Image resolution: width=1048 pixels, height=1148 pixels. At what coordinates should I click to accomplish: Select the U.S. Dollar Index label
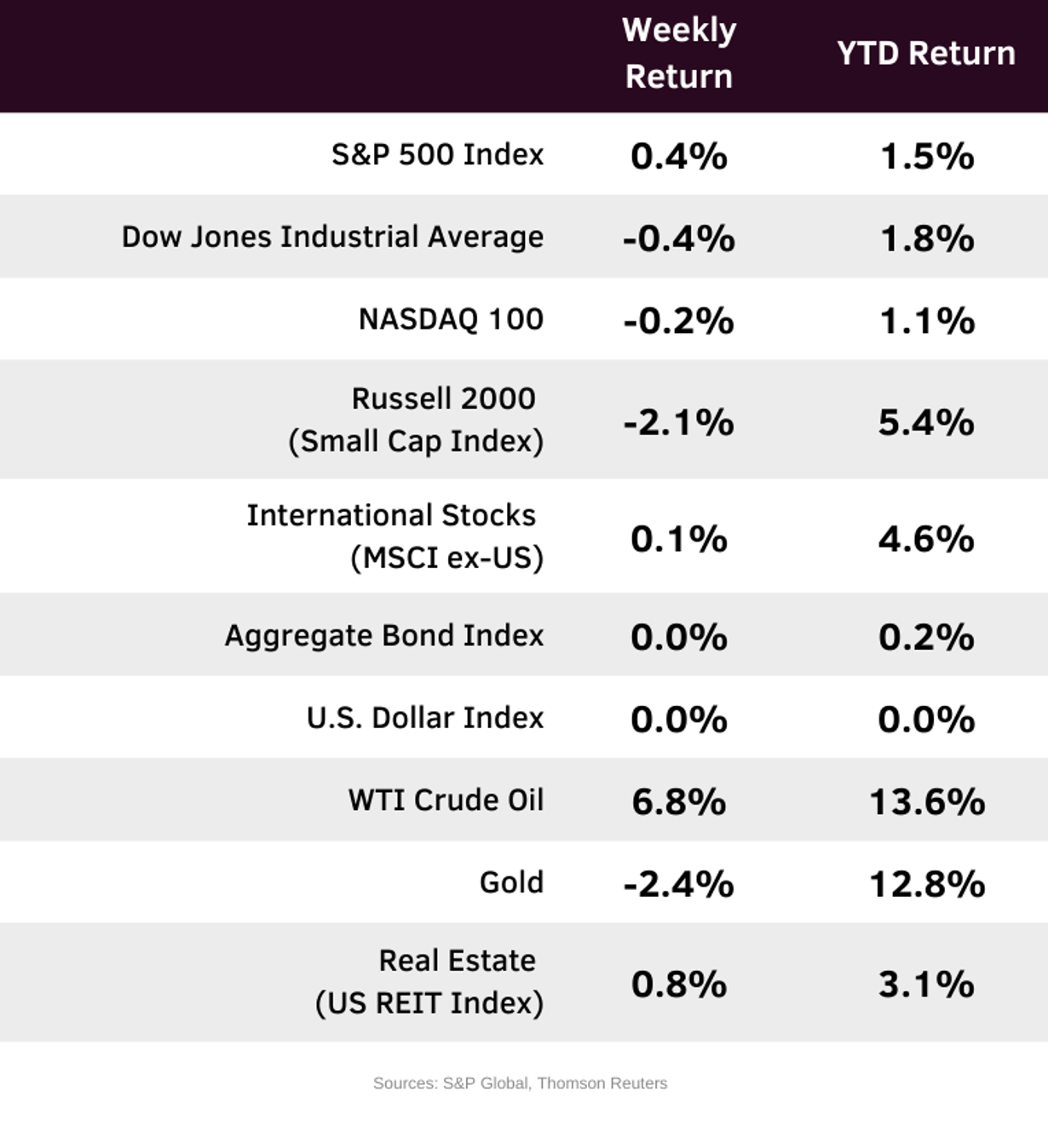tap(424, 718)
